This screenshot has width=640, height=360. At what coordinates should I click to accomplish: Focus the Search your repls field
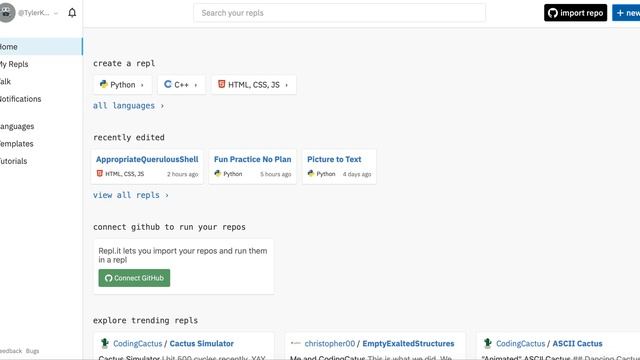(340, 13)
